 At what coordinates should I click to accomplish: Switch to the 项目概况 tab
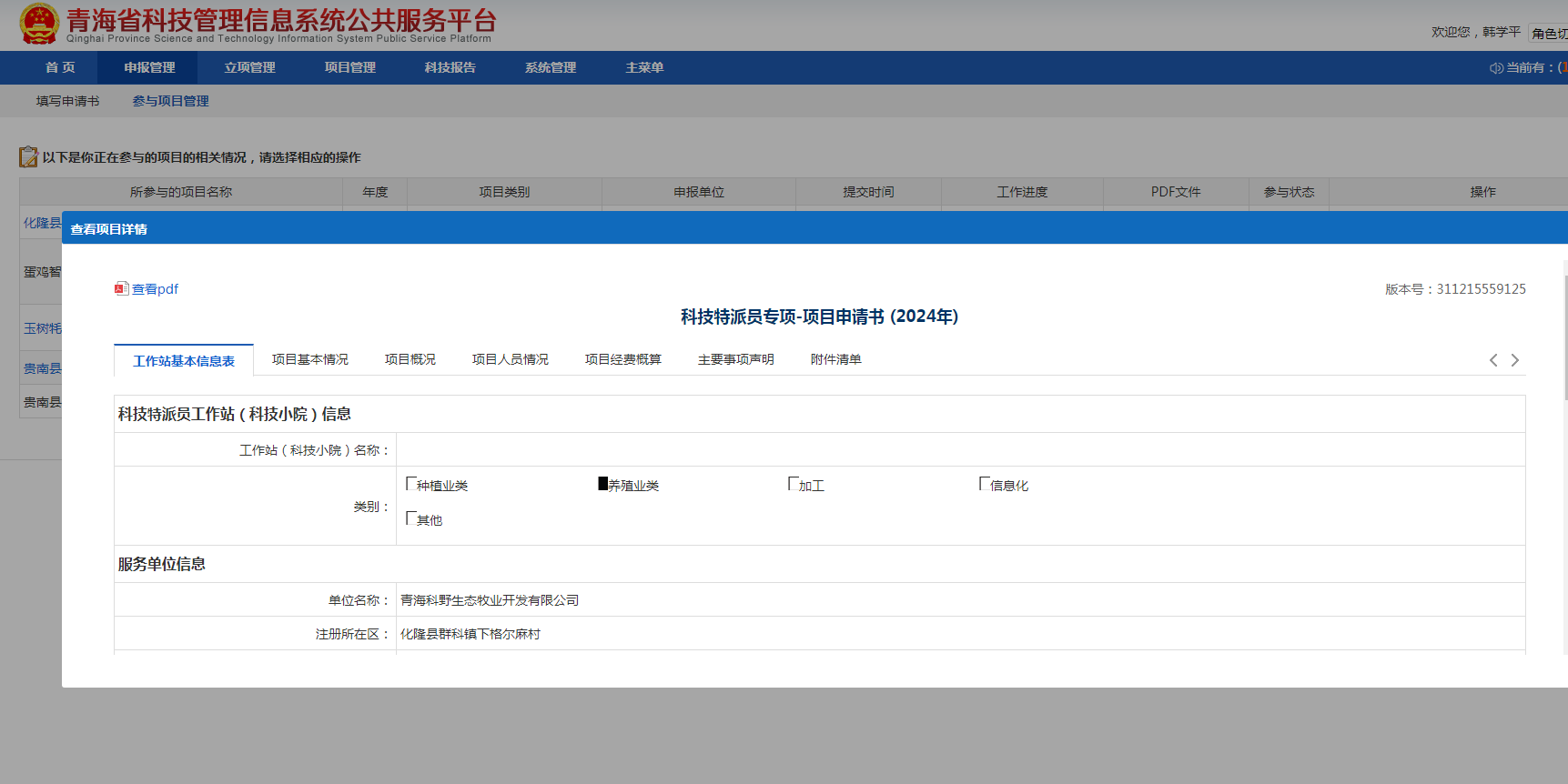tap(410, 359)
